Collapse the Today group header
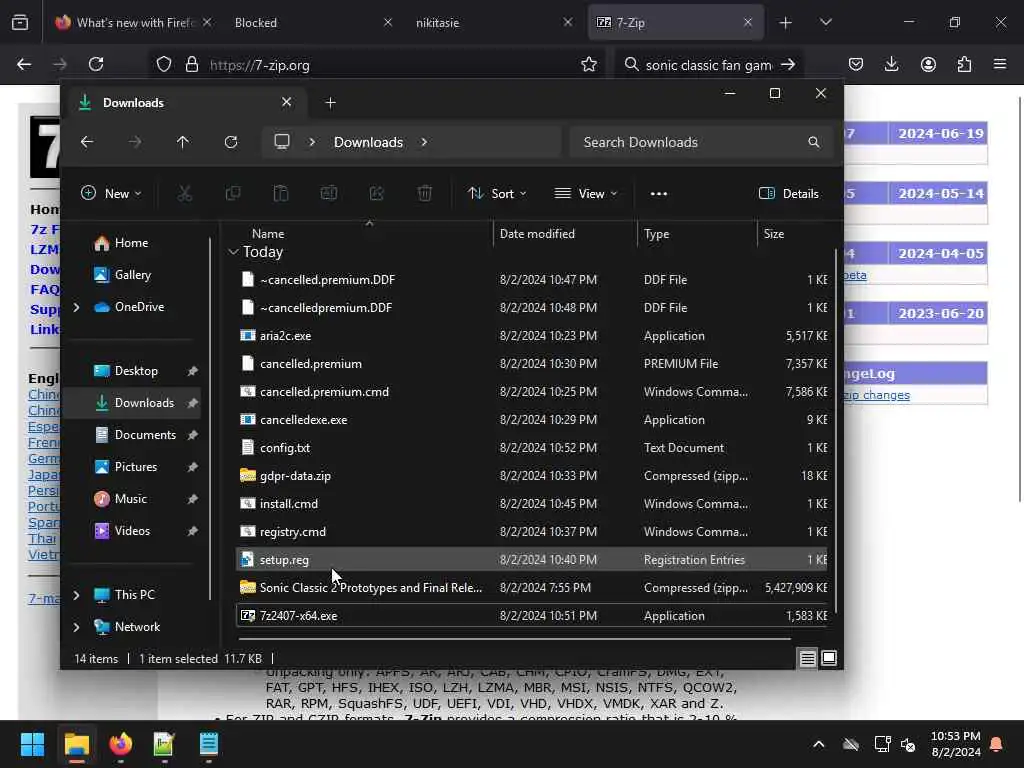 pyautogui.click(x=233, y=252)
